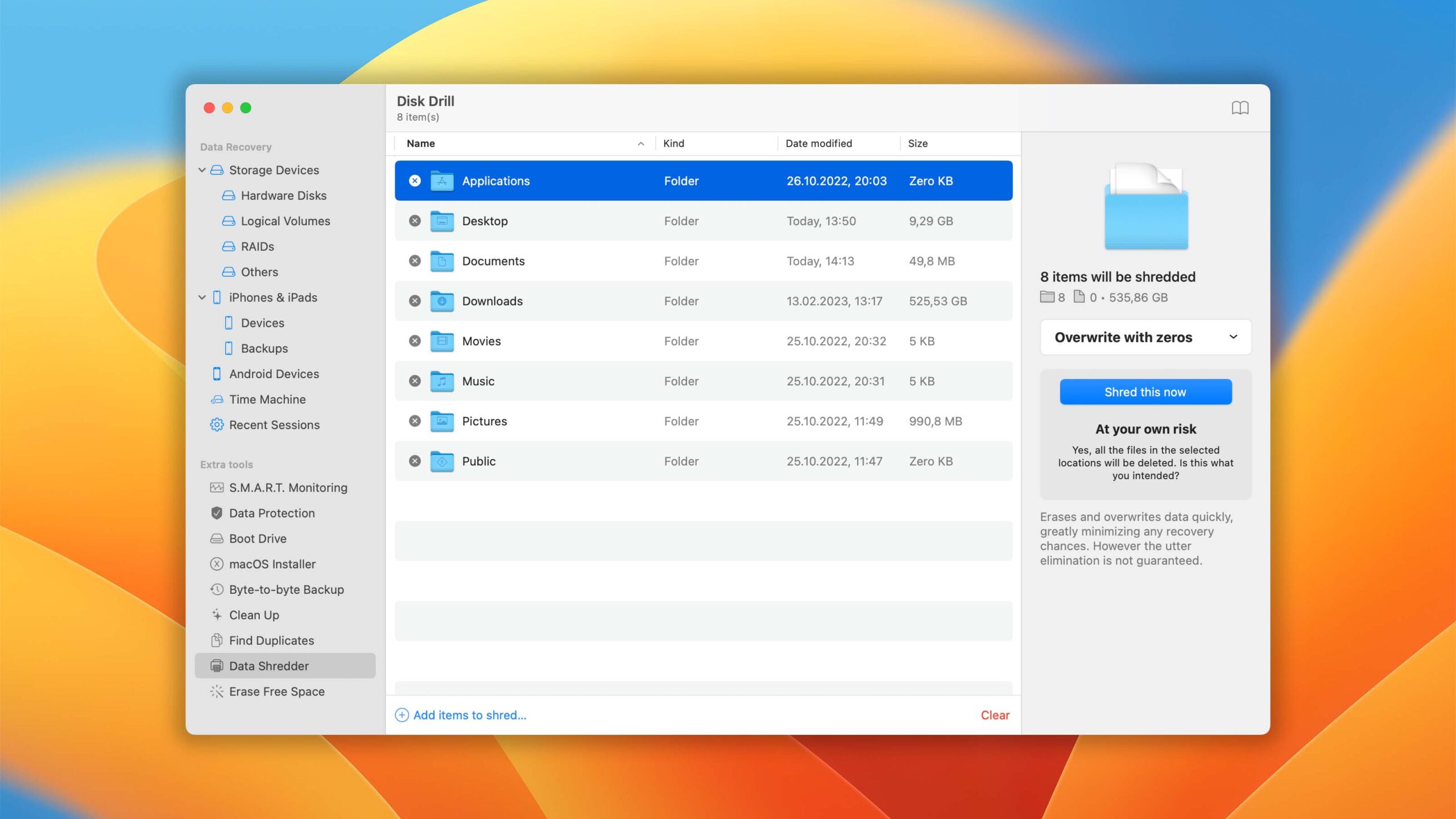Open the Data Protection tool

(271, 514)
